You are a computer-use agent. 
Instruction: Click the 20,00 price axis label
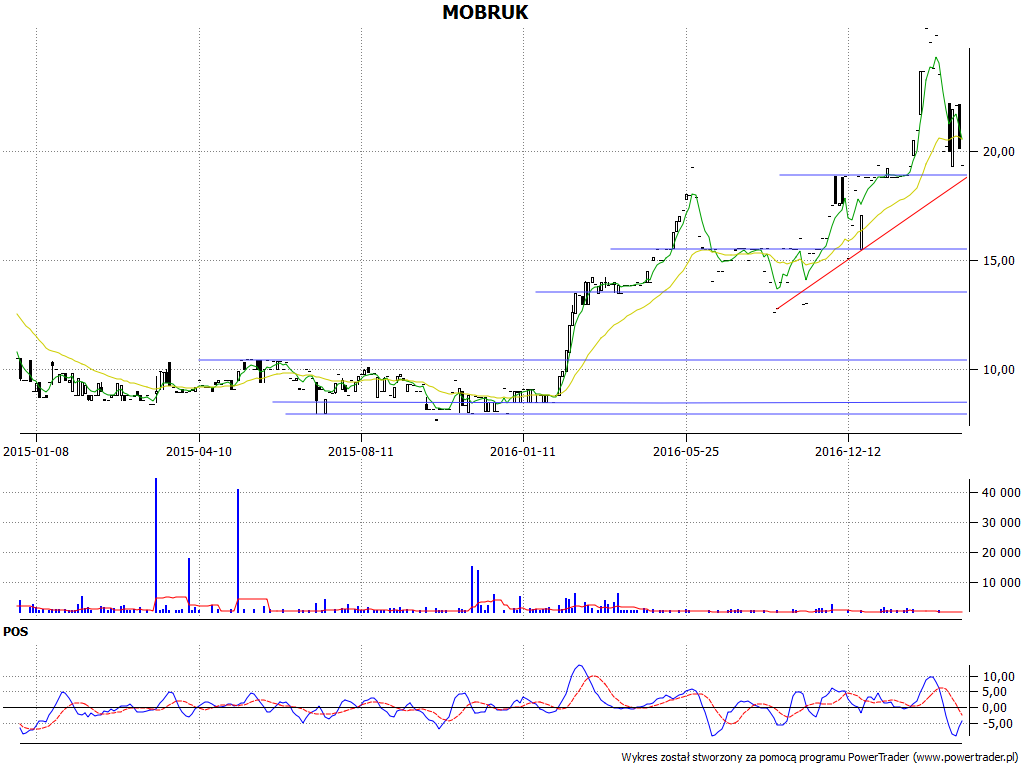999,152
